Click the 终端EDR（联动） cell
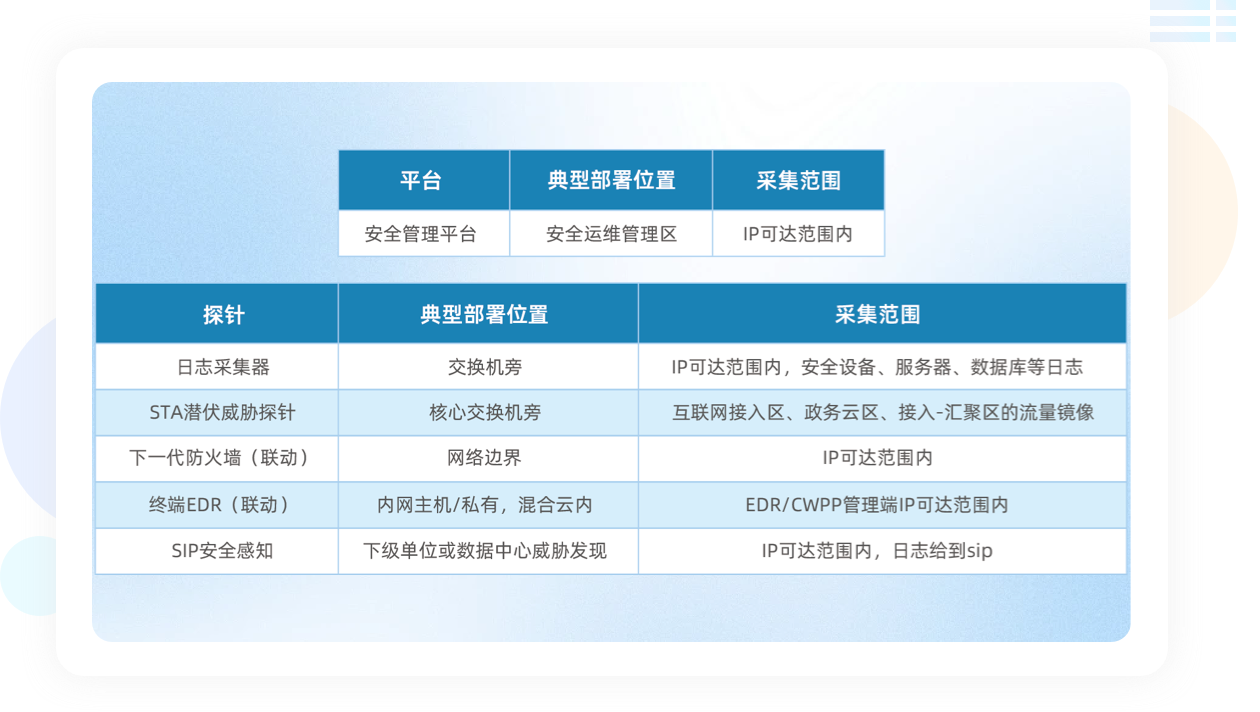 click(x=216, y=505)
